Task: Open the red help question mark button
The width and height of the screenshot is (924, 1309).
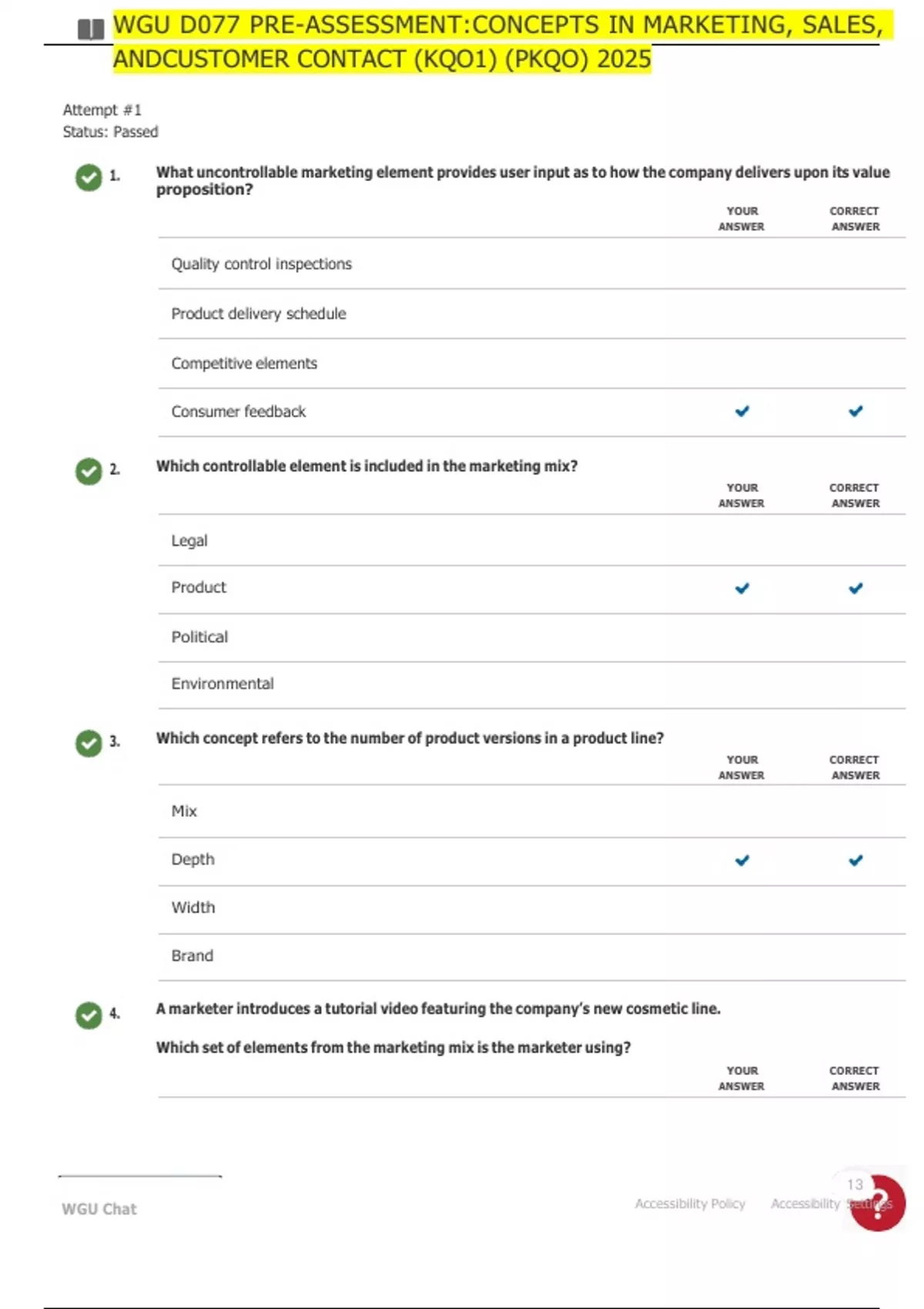Action: point(878,1204)
